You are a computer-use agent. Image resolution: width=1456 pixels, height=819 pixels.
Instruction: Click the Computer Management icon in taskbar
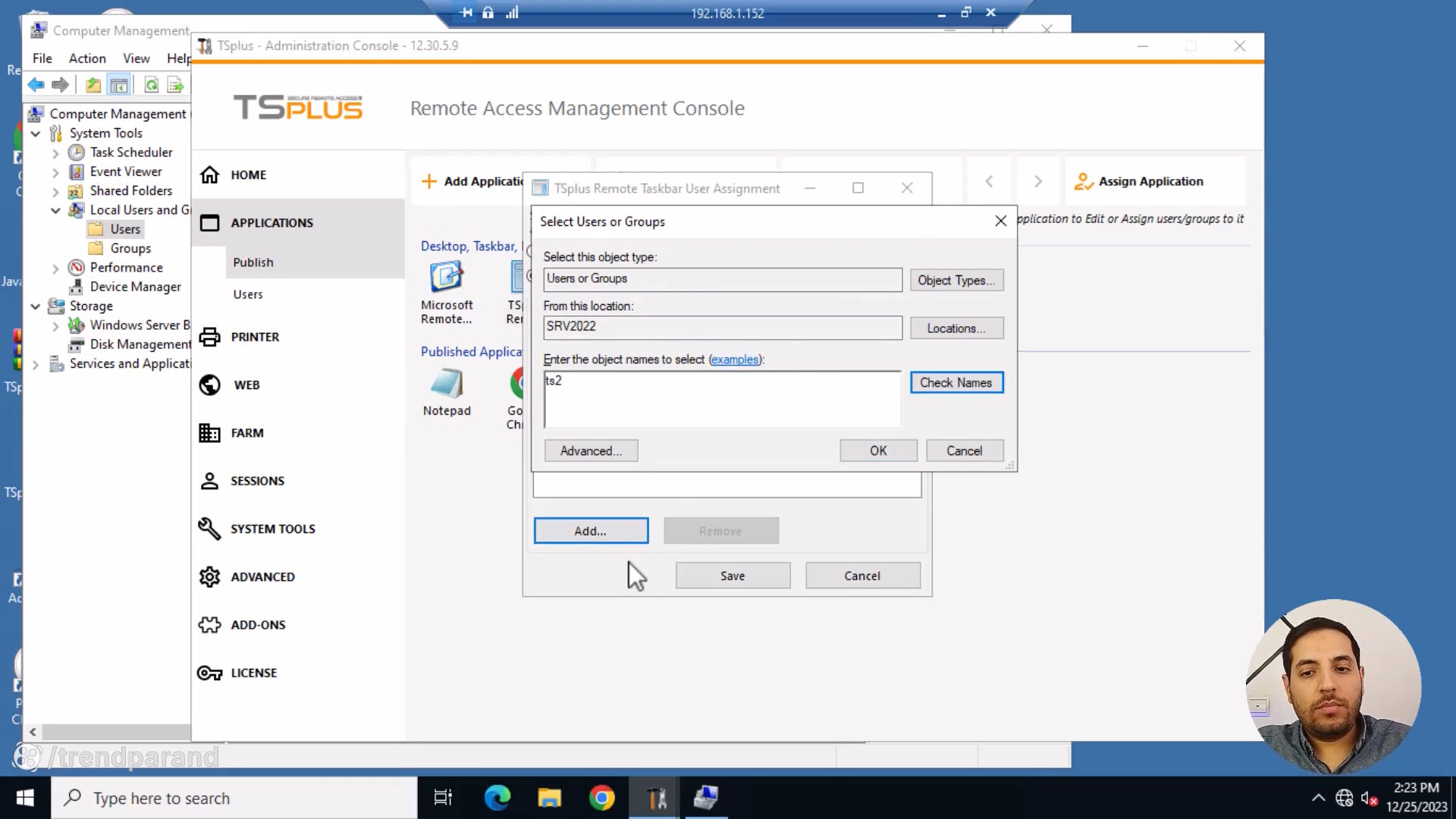tap(706, 798)
